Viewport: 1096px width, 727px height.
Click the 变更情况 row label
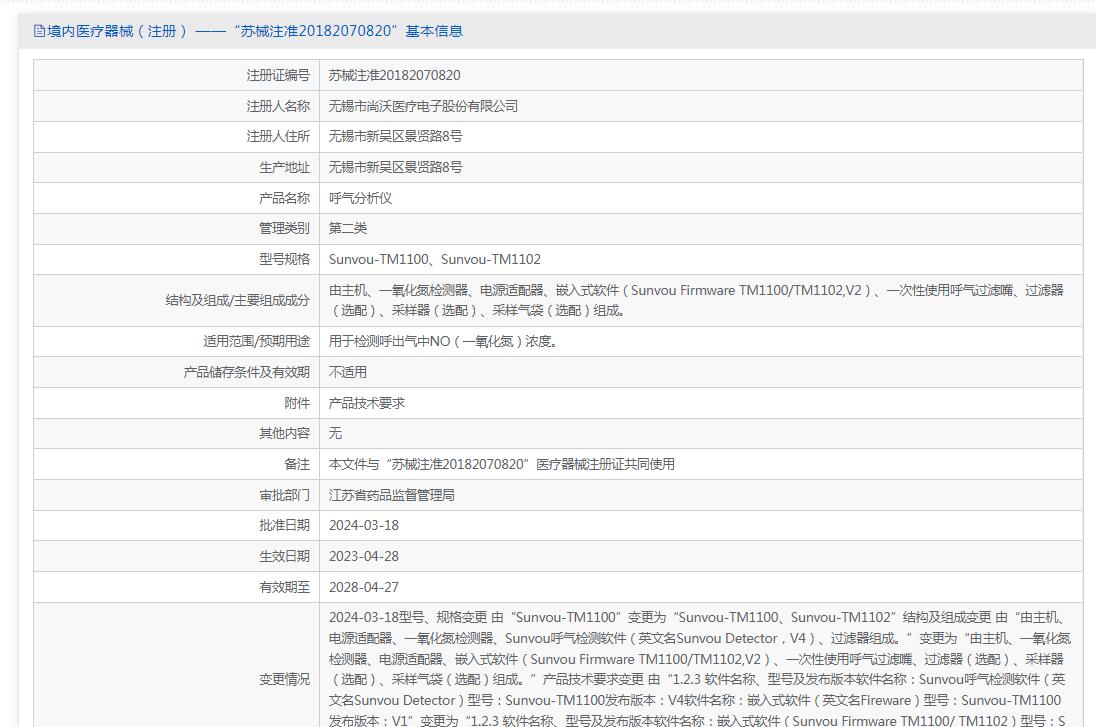(284, 679)
